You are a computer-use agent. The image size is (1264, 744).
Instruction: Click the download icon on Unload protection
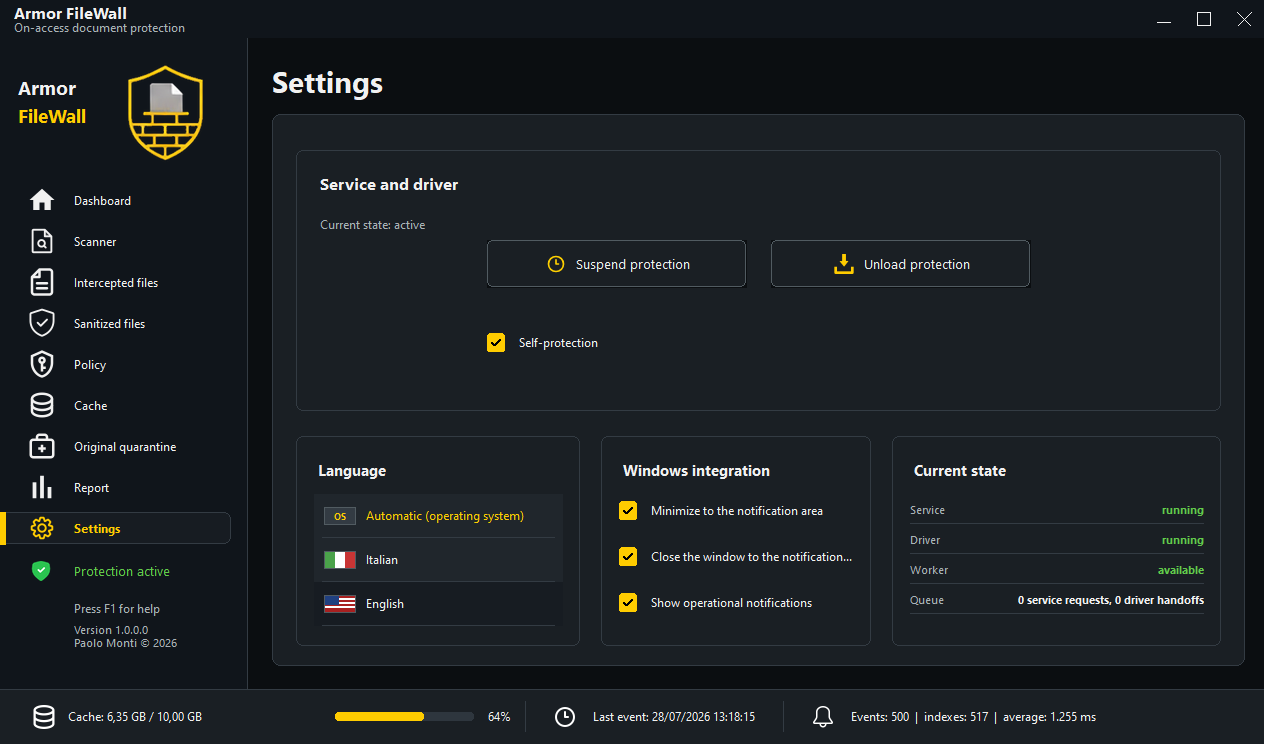pyautogui.click(x=844, y=264)
